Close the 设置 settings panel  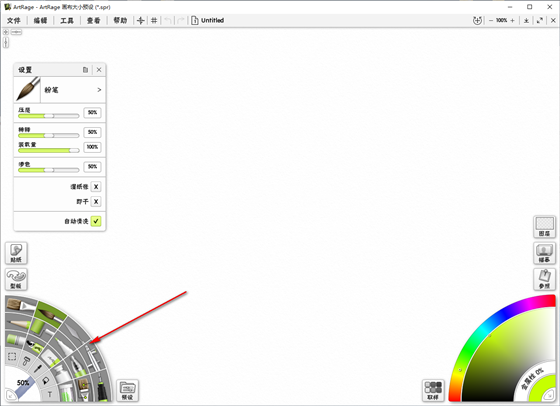99,70
